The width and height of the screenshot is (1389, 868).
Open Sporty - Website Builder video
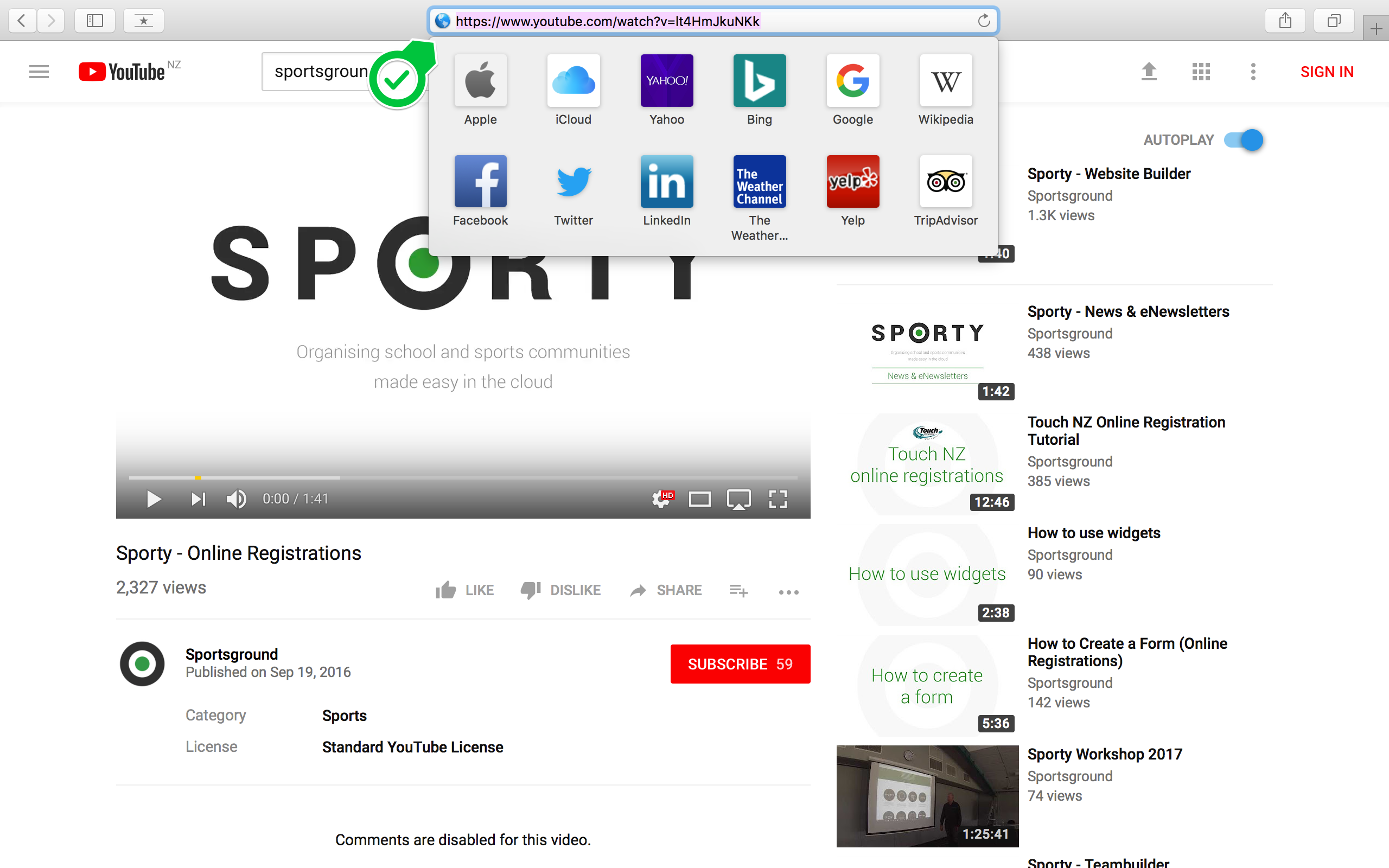[x=1108, y=174]
